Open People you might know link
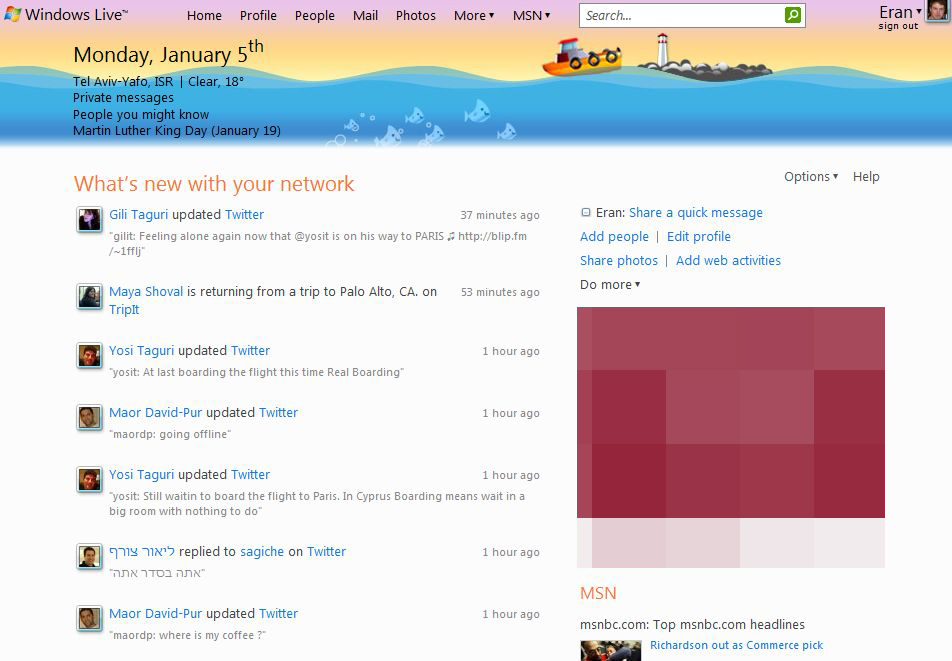The image size is (952, 661). 141,114
